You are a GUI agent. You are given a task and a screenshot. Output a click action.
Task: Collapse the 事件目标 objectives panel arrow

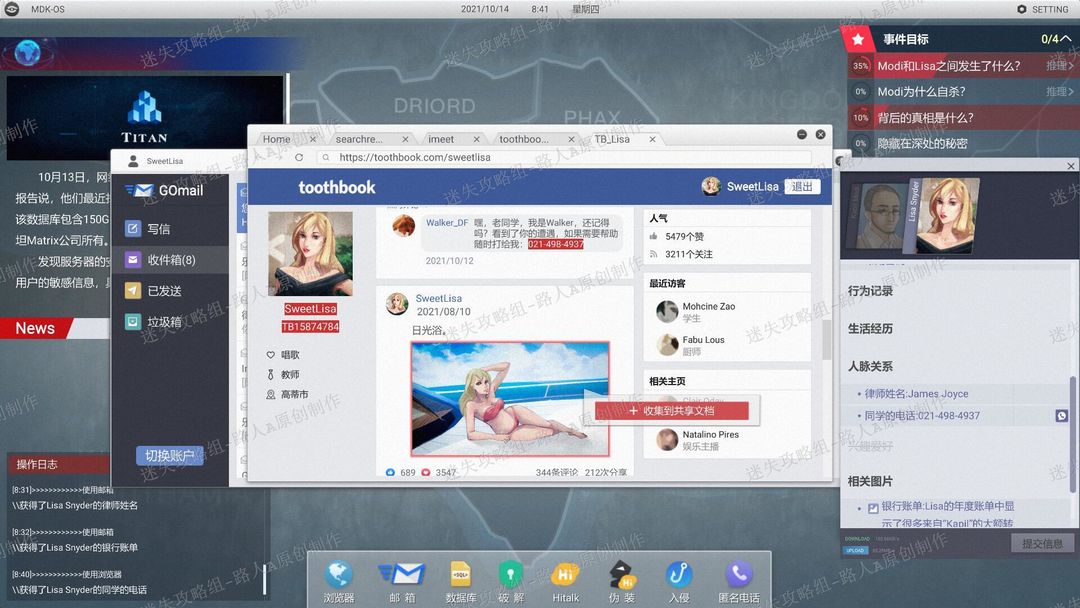tap(1066, 39)
